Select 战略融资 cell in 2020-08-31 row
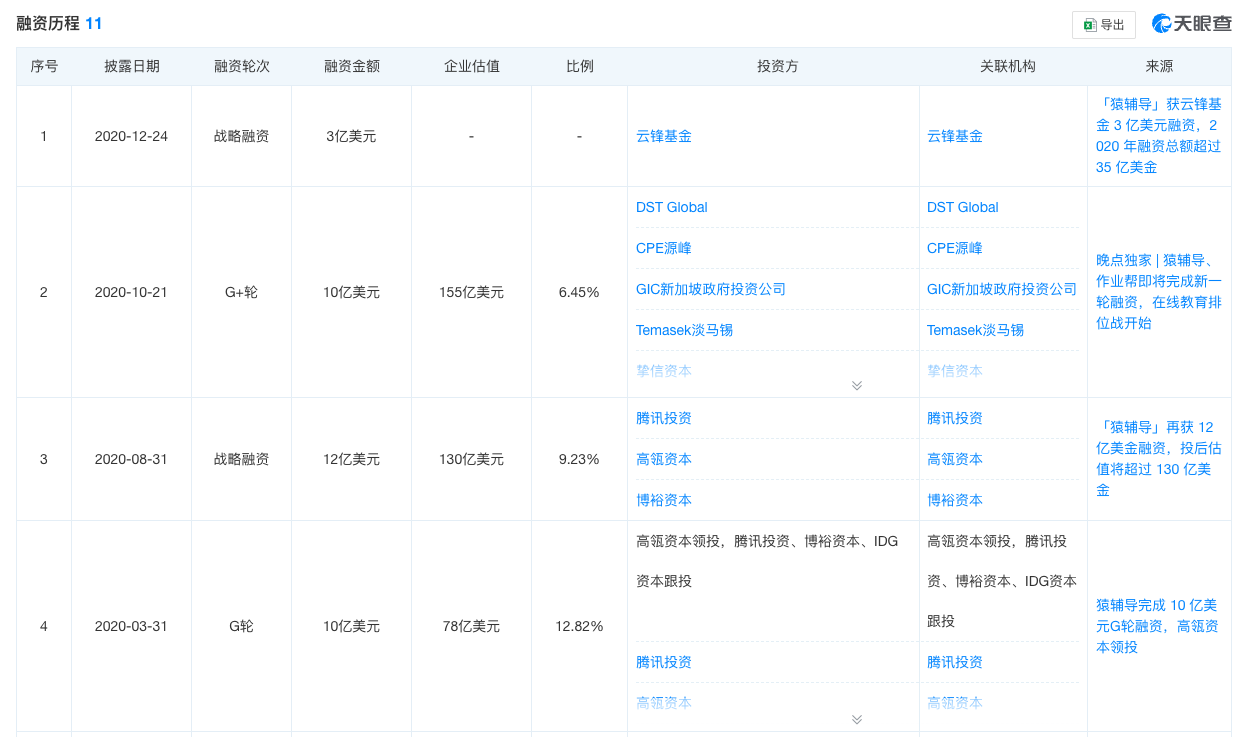The image size is (1242, 737). 241,459
